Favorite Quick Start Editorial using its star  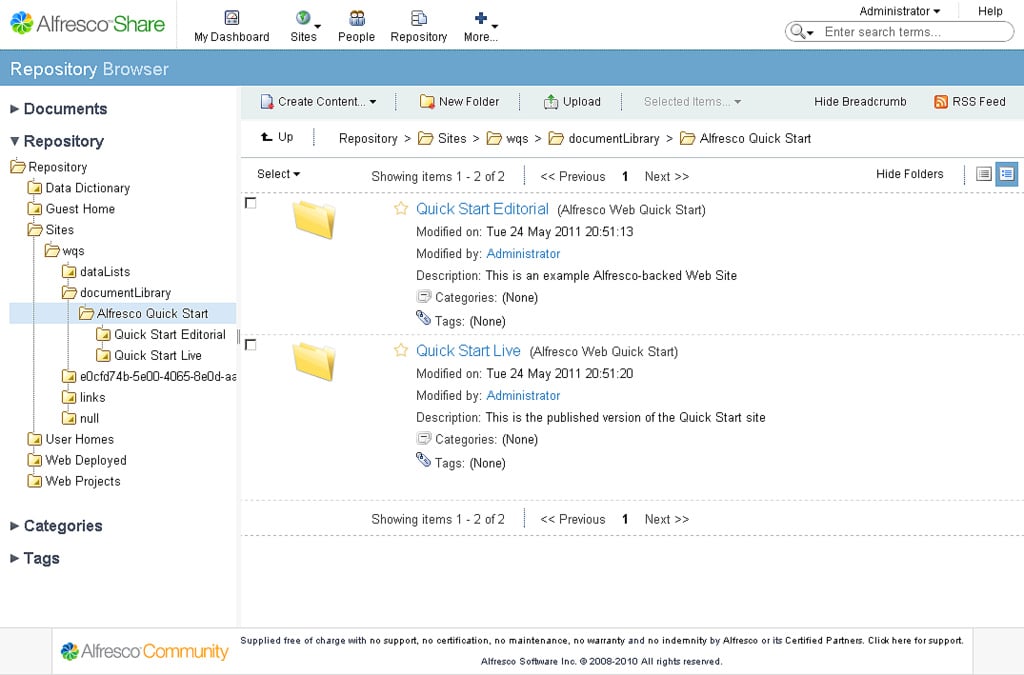tap(401, 208)
